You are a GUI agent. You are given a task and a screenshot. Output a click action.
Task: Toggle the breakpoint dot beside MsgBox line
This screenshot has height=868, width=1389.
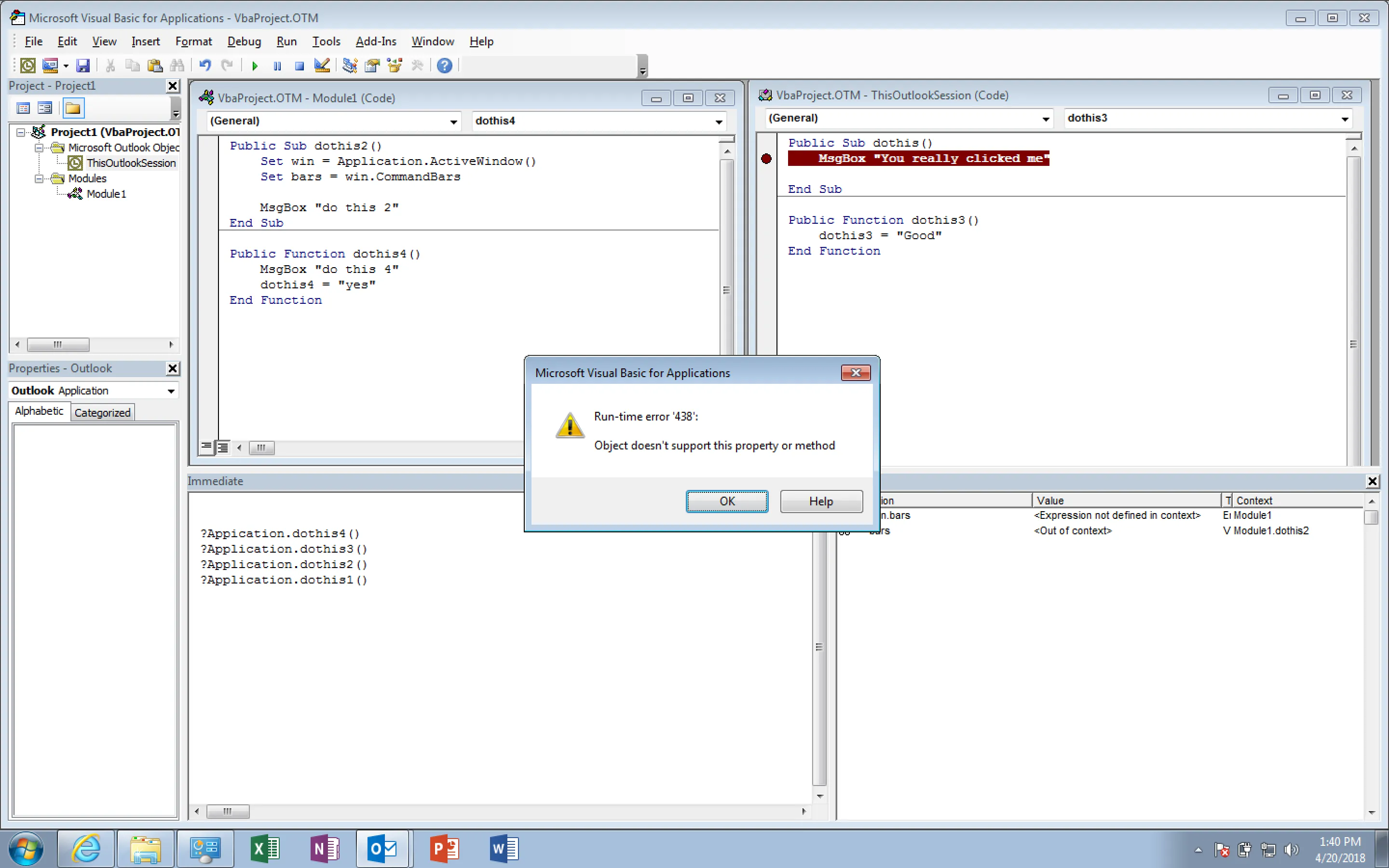coord(766,159)
